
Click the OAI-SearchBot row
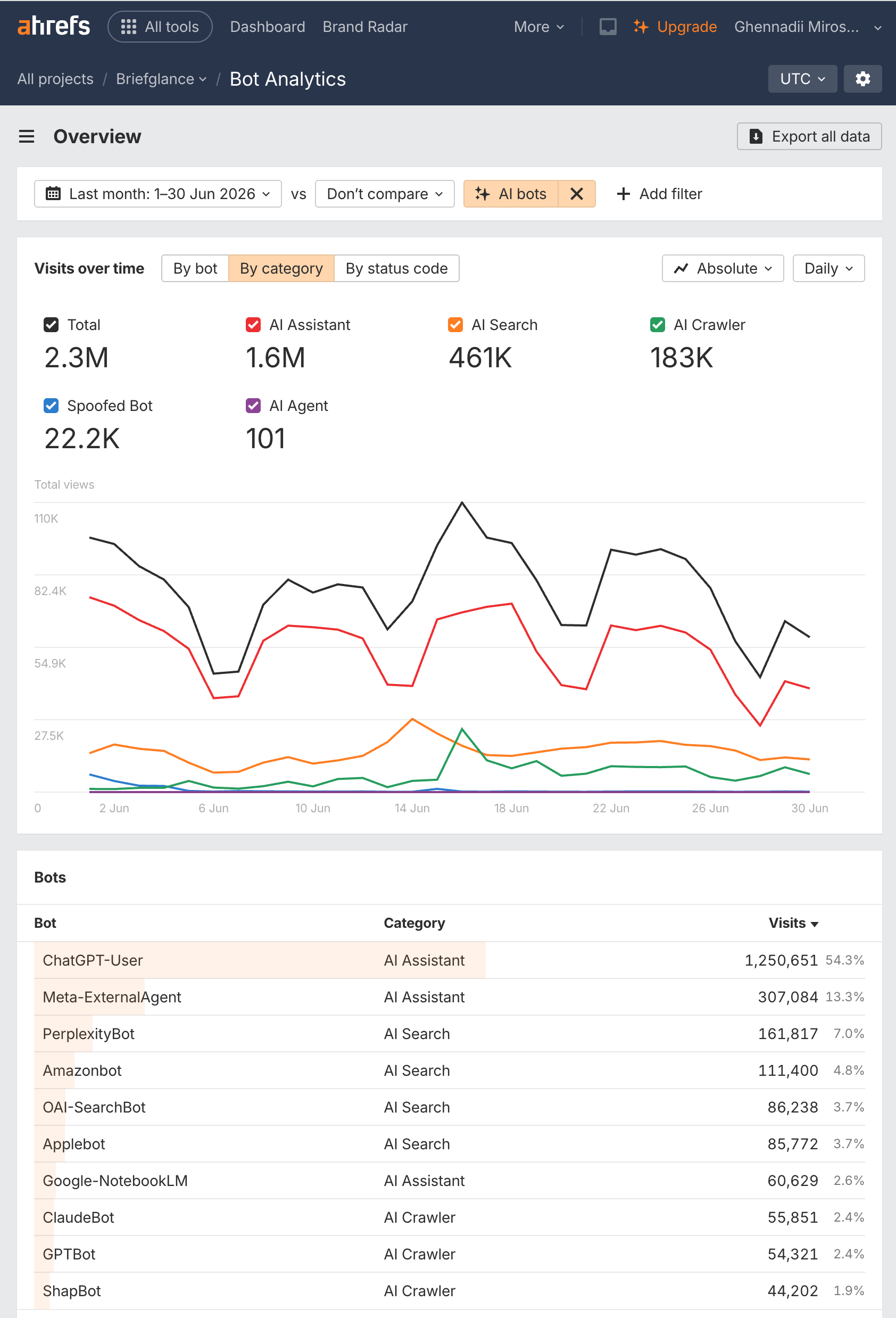pos(450,1107)
